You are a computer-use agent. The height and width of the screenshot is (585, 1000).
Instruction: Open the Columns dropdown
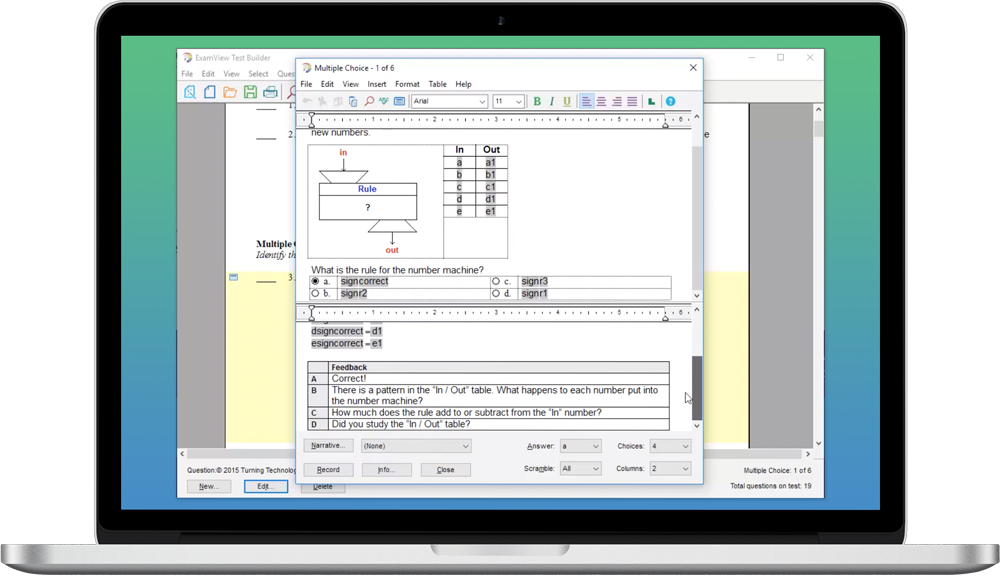coord(670,469)
